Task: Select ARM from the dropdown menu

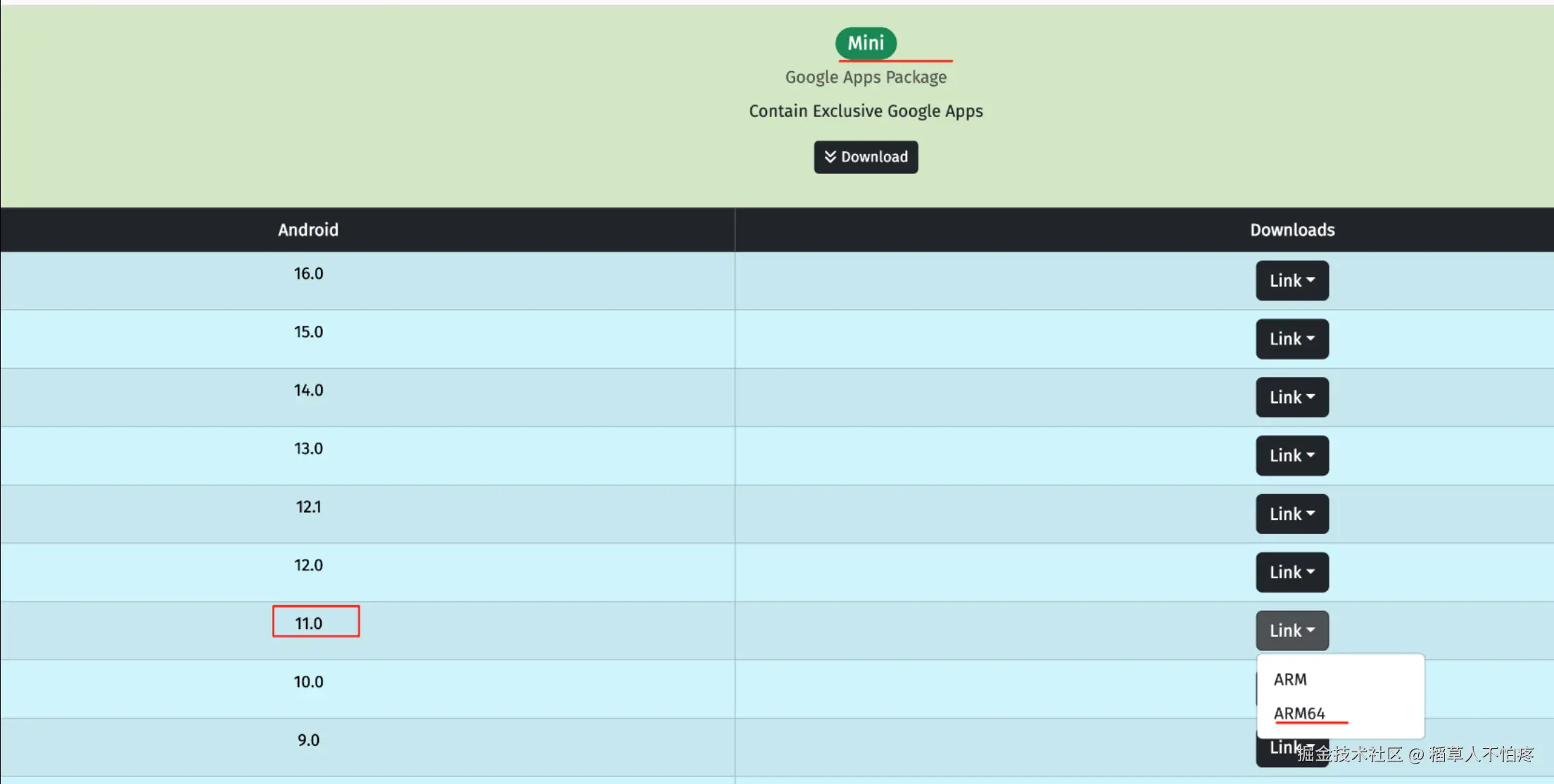Action: pos(1290,680)
